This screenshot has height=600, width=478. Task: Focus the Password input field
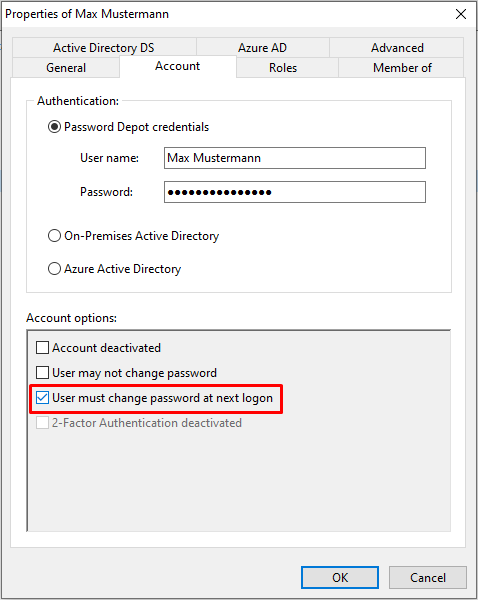point(295,192)
